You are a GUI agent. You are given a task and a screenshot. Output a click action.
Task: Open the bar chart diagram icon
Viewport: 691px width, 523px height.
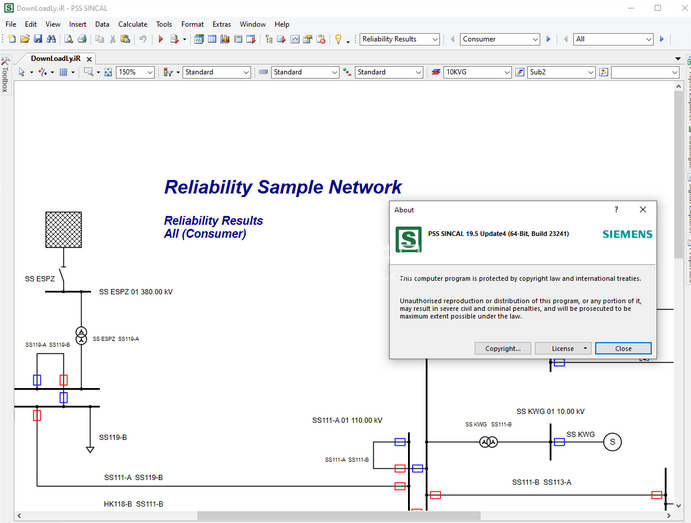[x=225, y=39]
